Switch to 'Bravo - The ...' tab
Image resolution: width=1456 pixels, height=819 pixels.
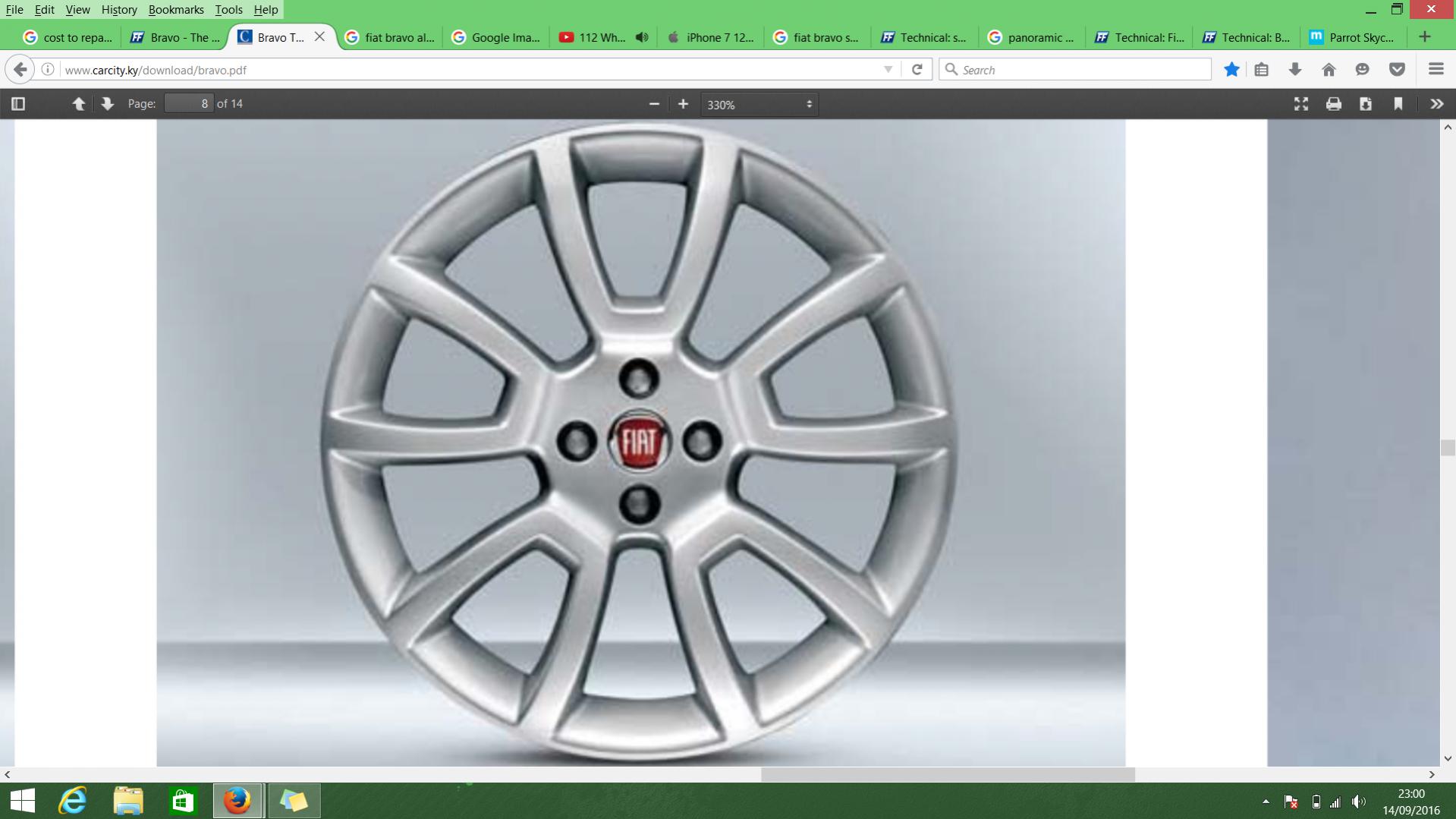(x=175, y=37)
